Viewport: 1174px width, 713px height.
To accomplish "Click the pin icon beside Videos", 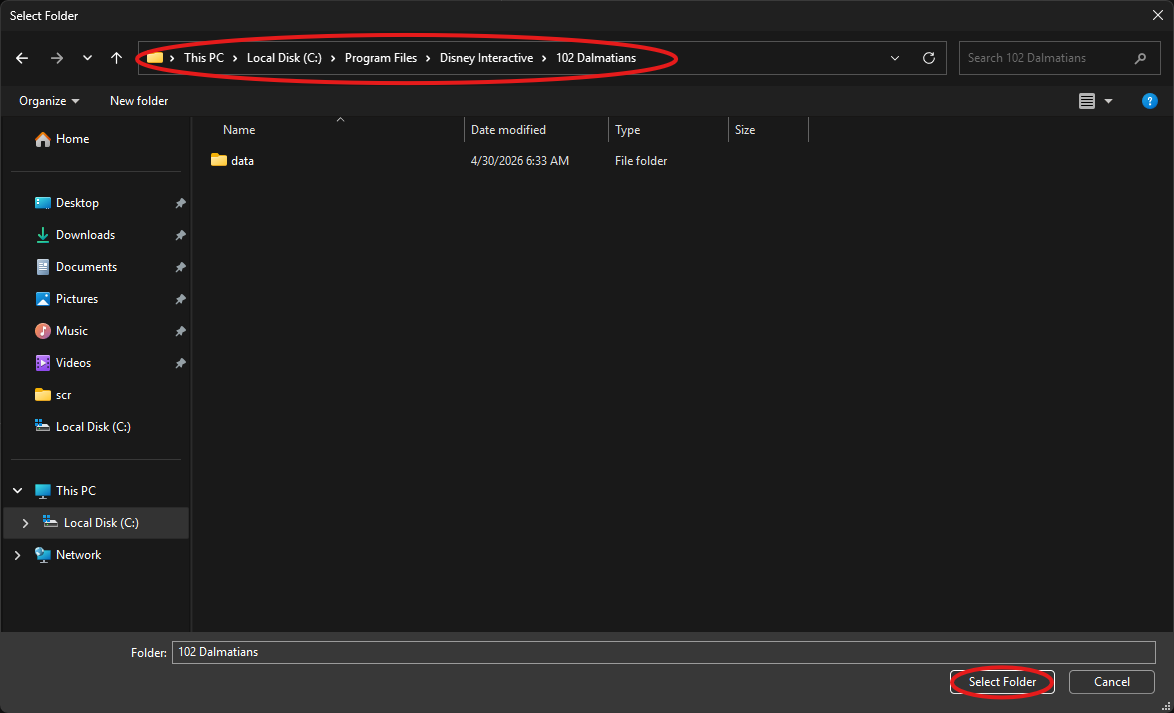I will [180, 362].
